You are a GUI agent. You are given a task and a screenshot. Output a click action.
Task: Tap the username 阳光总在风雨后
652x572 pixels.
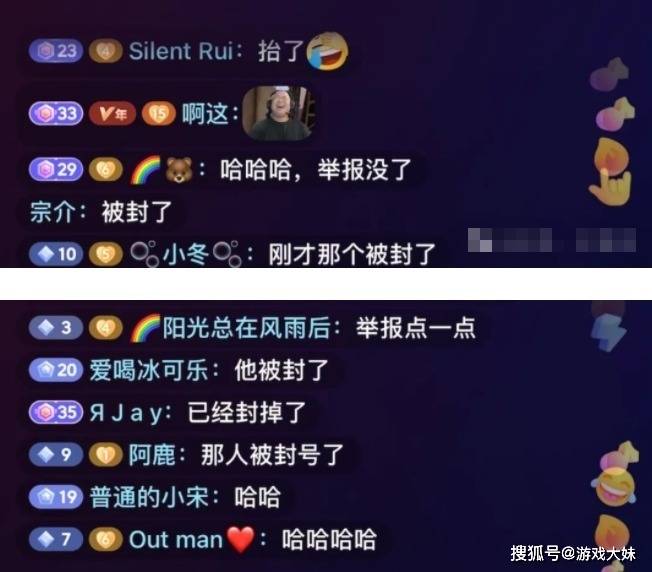(246, 328)
